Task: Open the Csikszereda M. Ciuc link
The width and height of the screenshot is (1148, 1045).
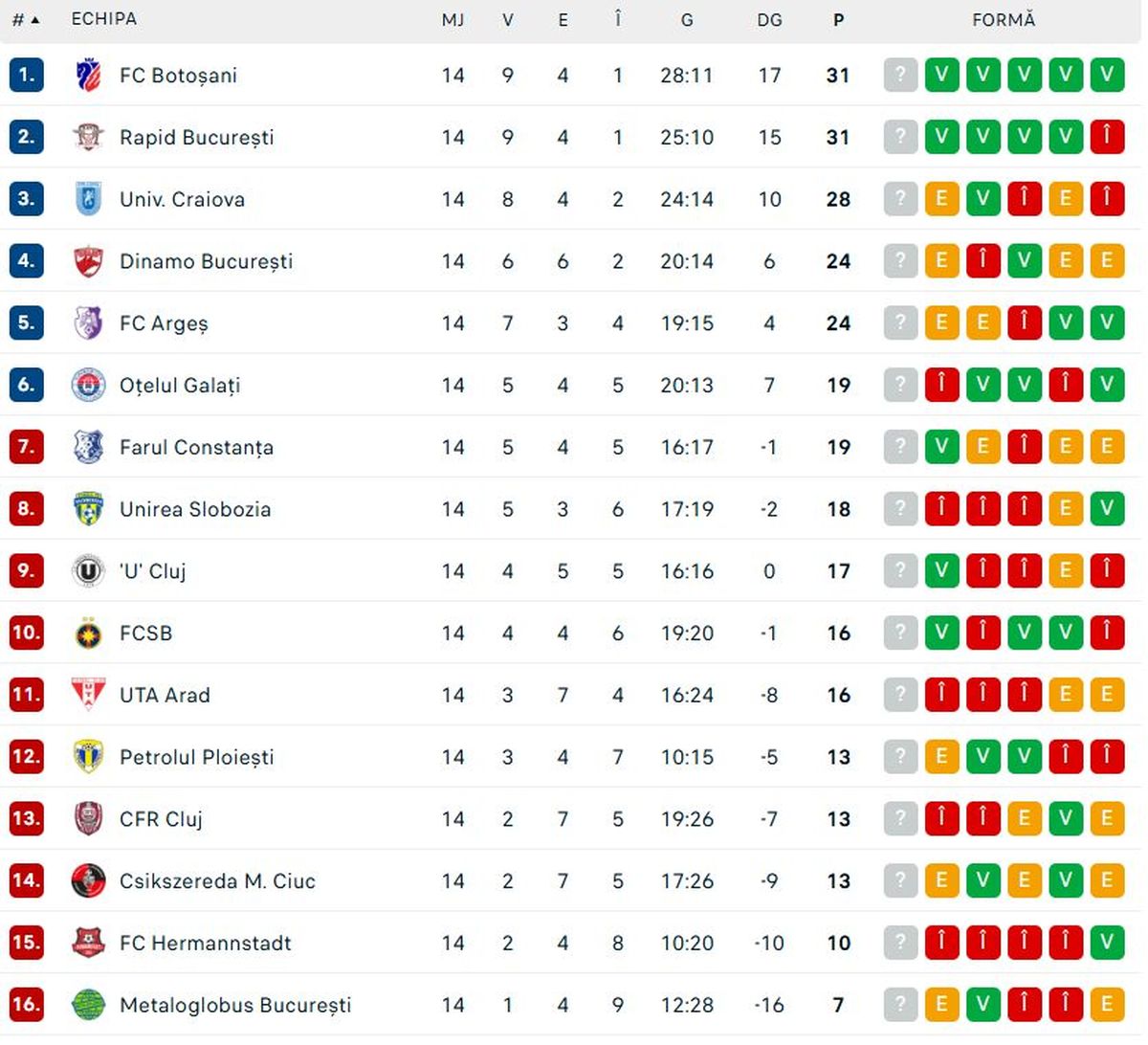Action: coord(217,881)
